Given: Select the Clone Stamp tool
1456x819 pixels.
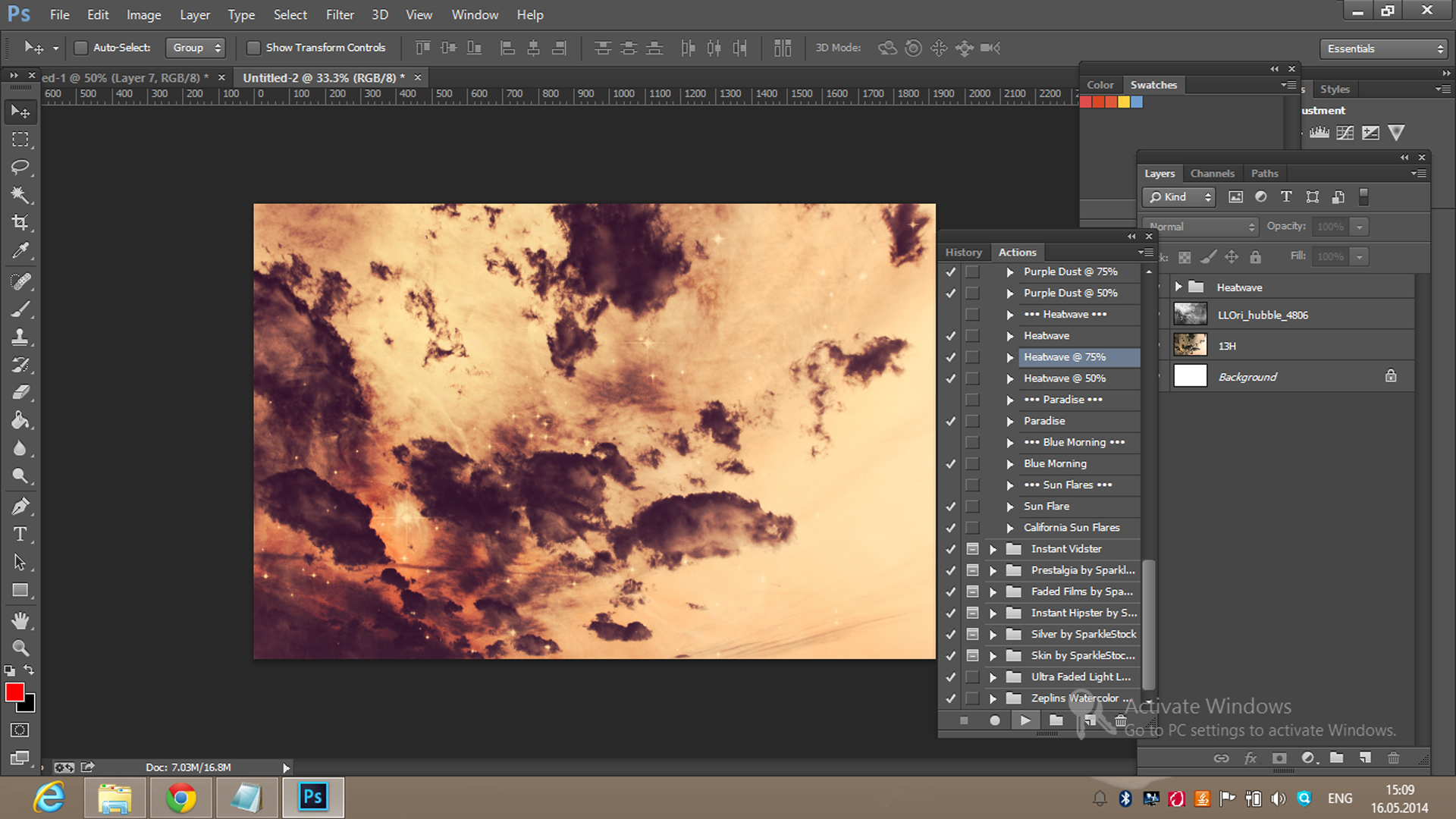Looking at the screenshot, I should tap(20, 337).
